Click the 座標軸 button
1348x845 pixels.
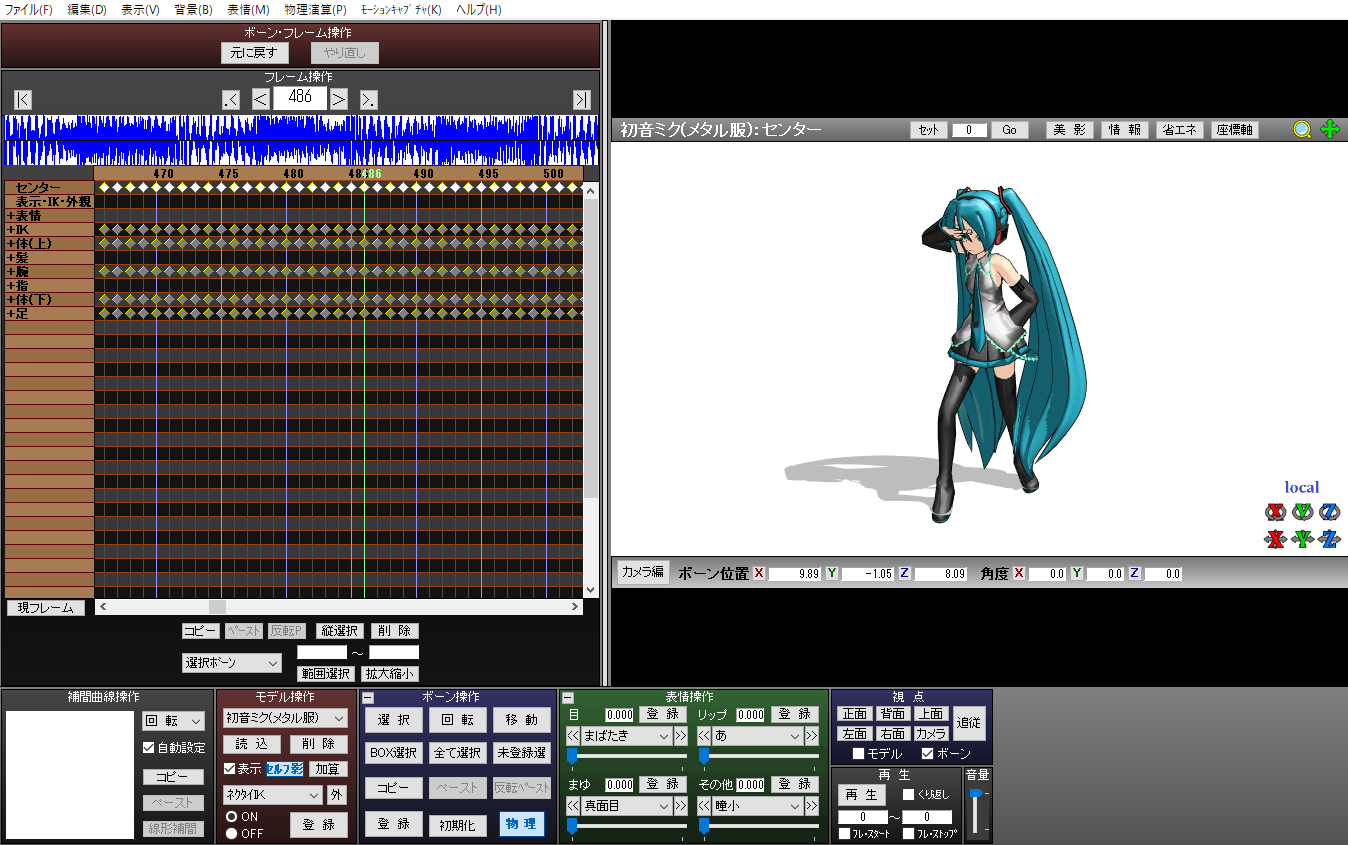coord(1234,130)
